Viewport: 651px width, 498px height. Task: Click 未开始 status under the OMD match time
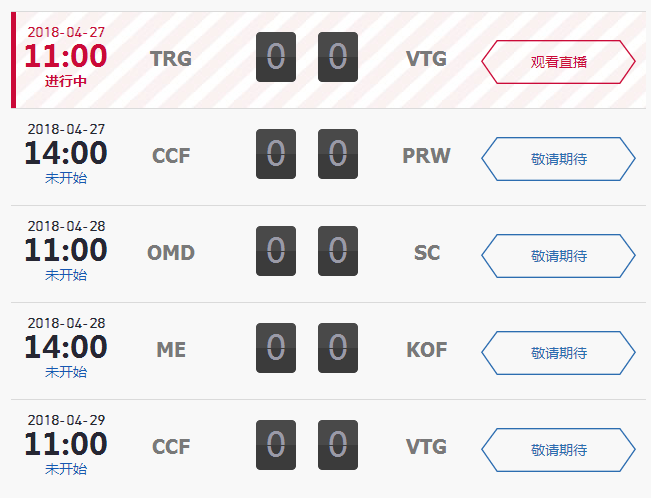coord(66,275)
